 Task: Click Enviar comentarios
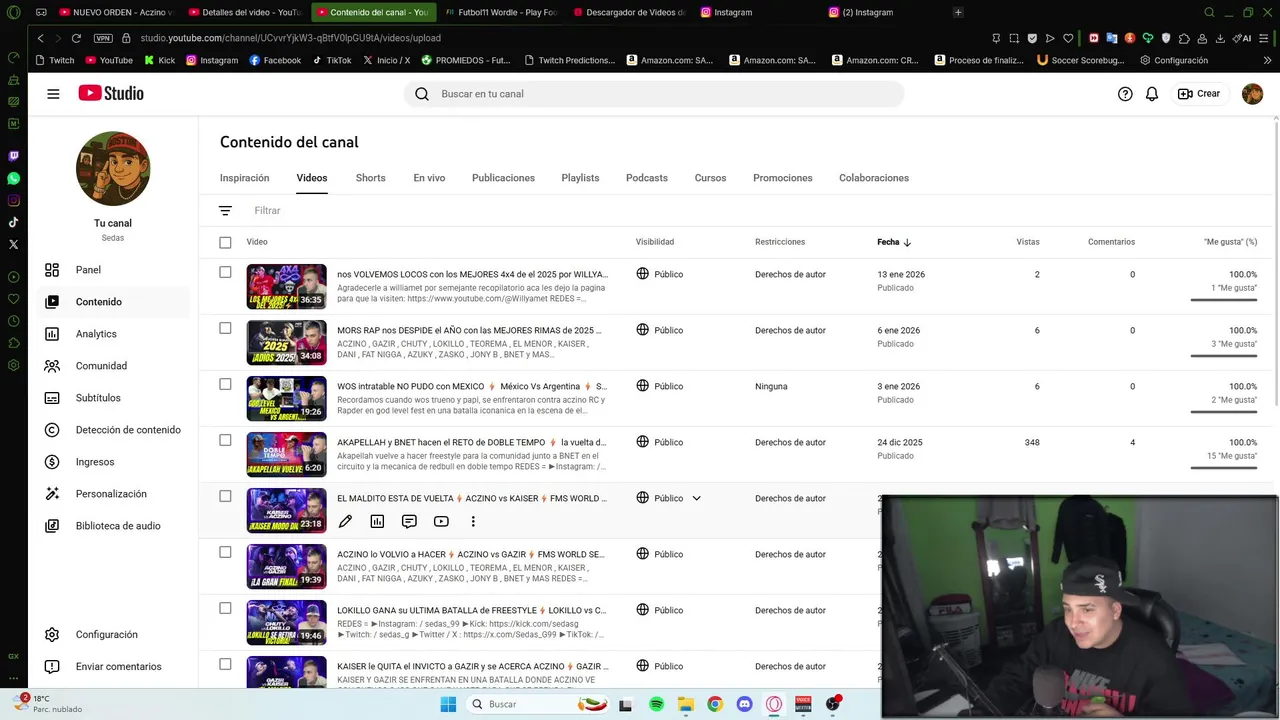[113, 667]
